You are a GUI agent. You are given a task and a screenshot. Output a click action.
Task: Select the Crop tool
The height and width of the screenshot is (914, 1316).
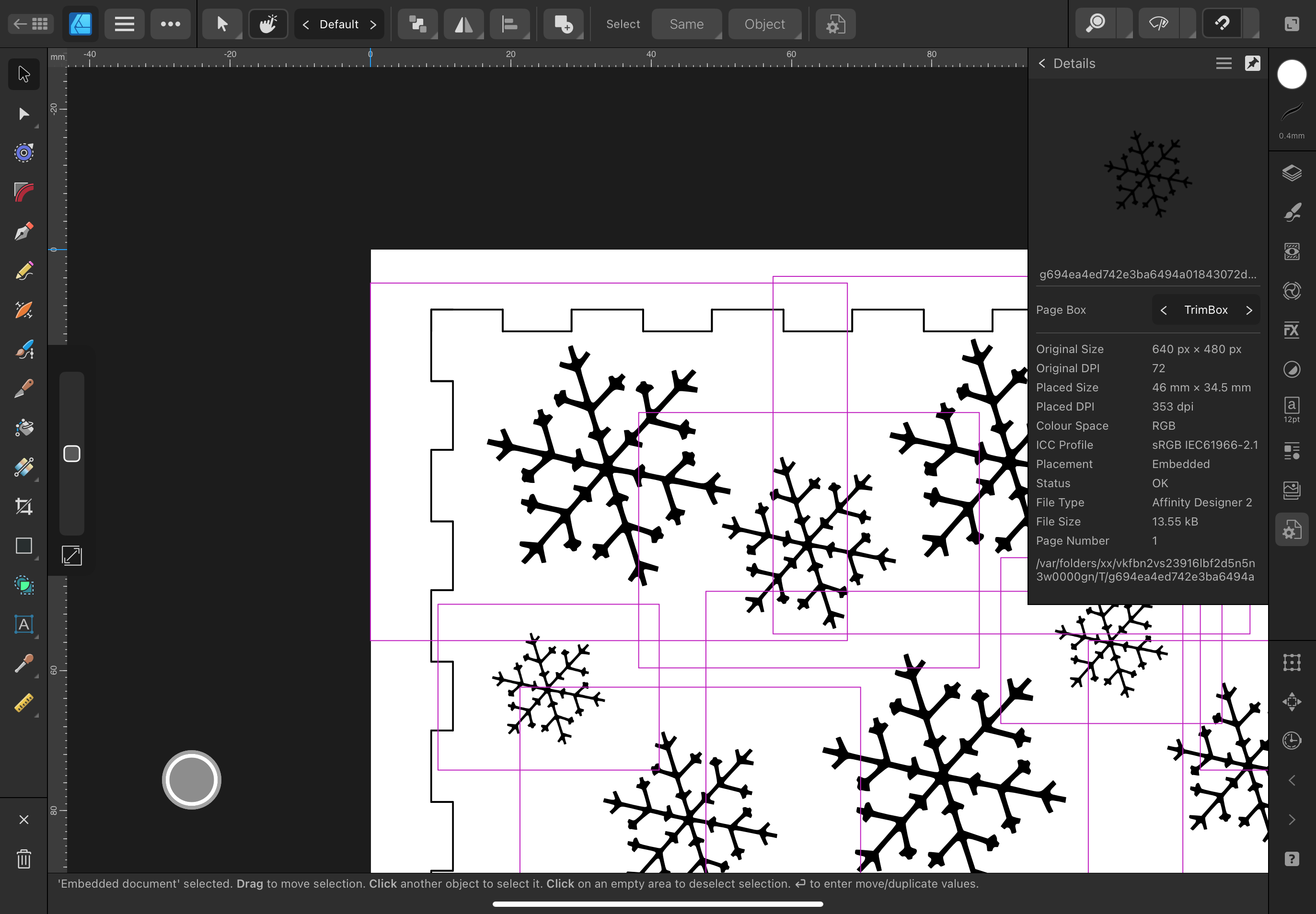coord(23,506)
